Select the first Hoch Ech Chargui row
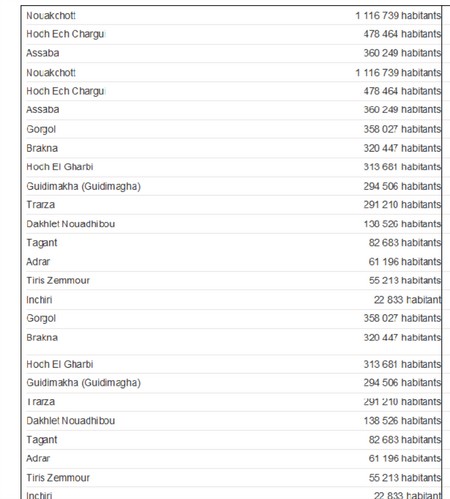The height and width of the screenshot is (499, 450). 233,34
